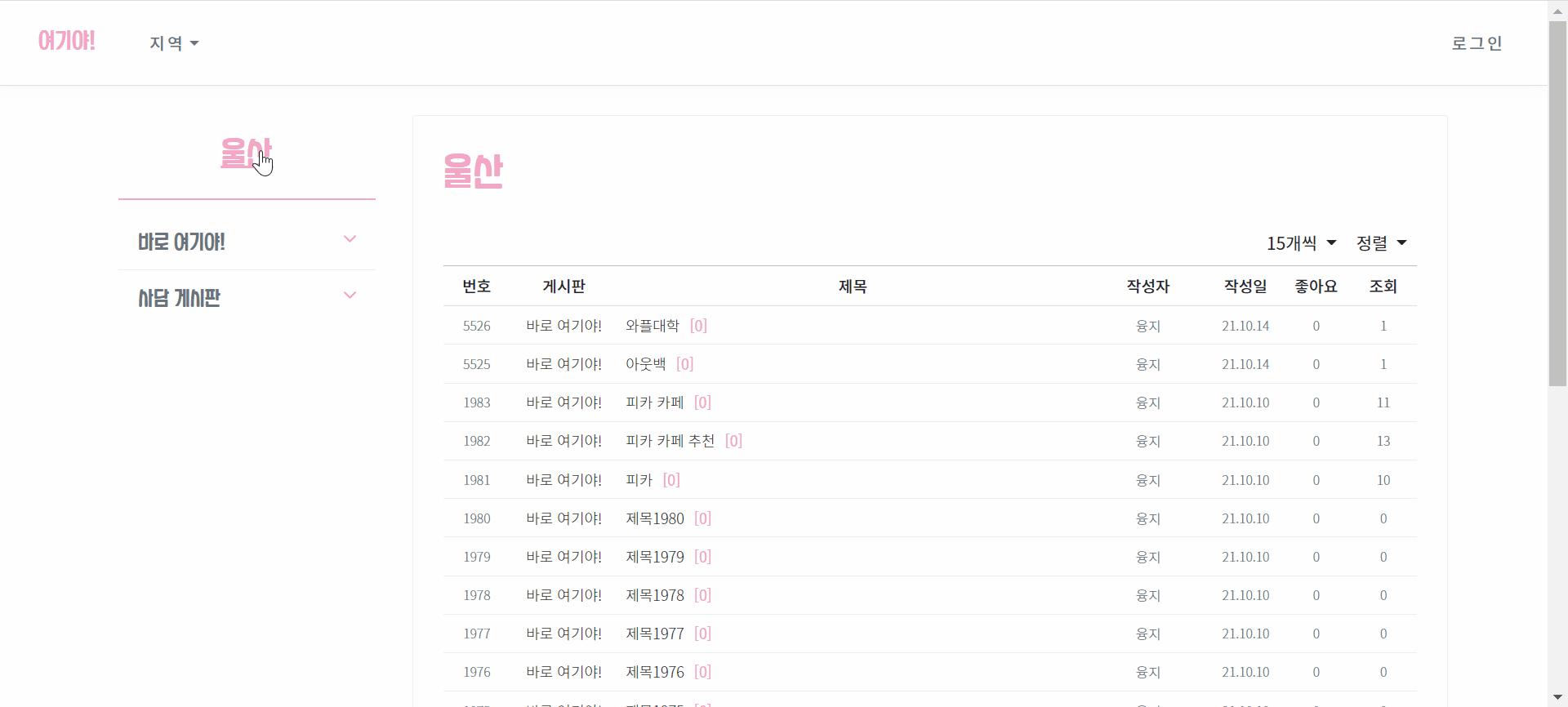Viewport: 1568px width, 707px height.
Task: Open post titled 피카 카페 추천
Action: pos(670,441)
